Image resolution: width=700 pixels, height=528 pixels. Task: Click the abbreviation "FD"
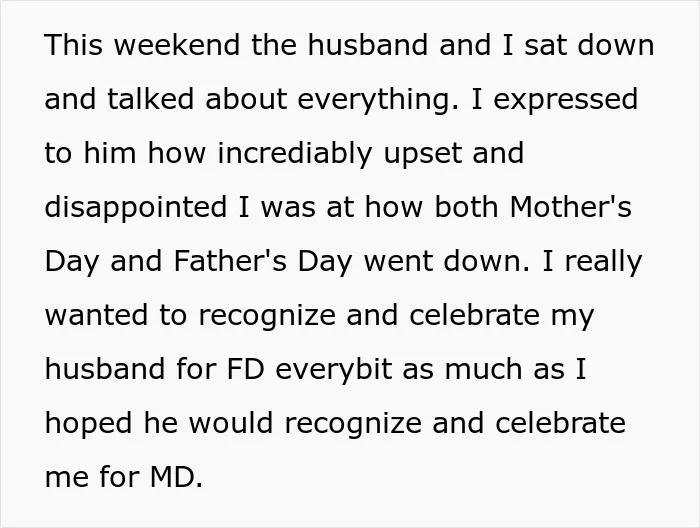pos(246,369)
